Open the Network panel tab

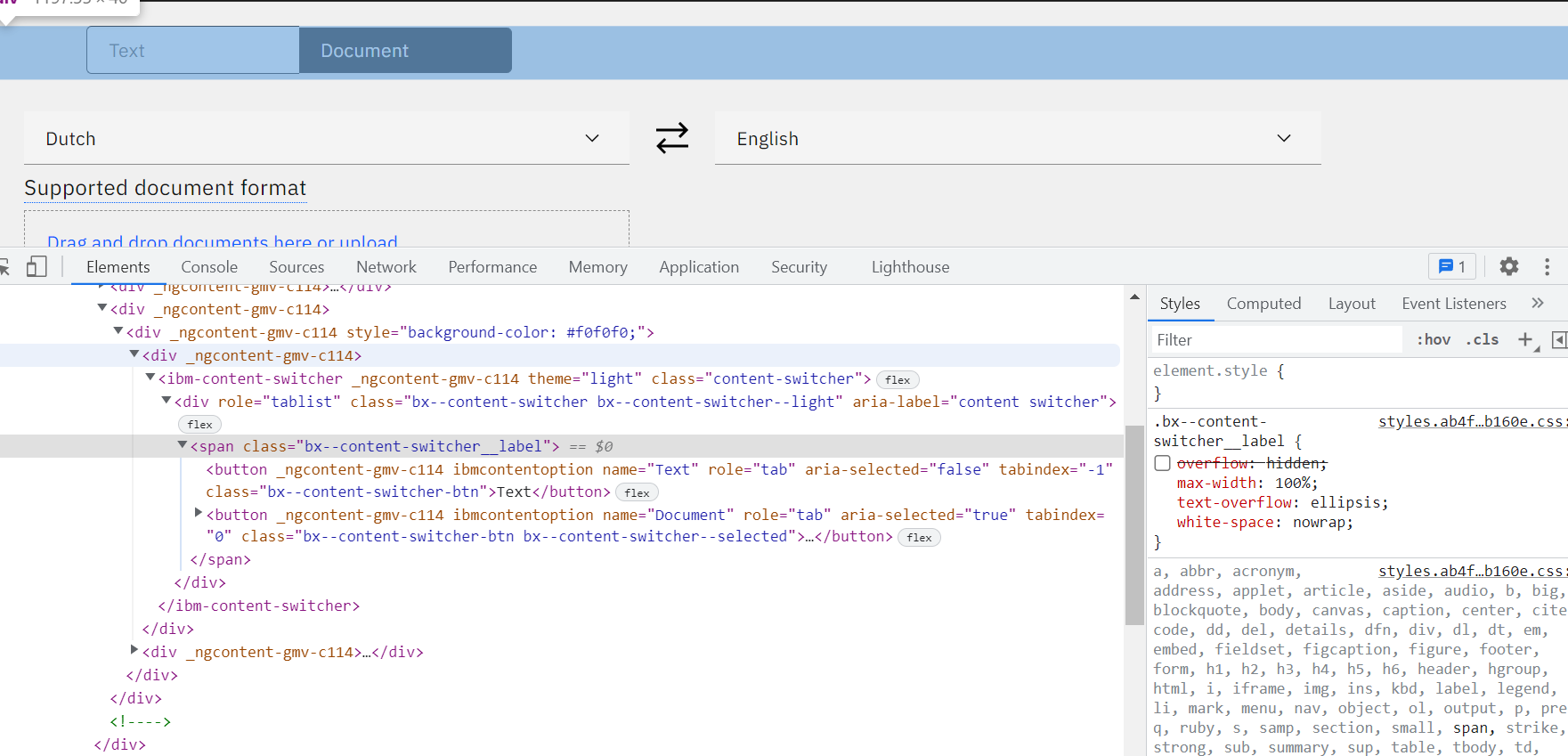386,267
